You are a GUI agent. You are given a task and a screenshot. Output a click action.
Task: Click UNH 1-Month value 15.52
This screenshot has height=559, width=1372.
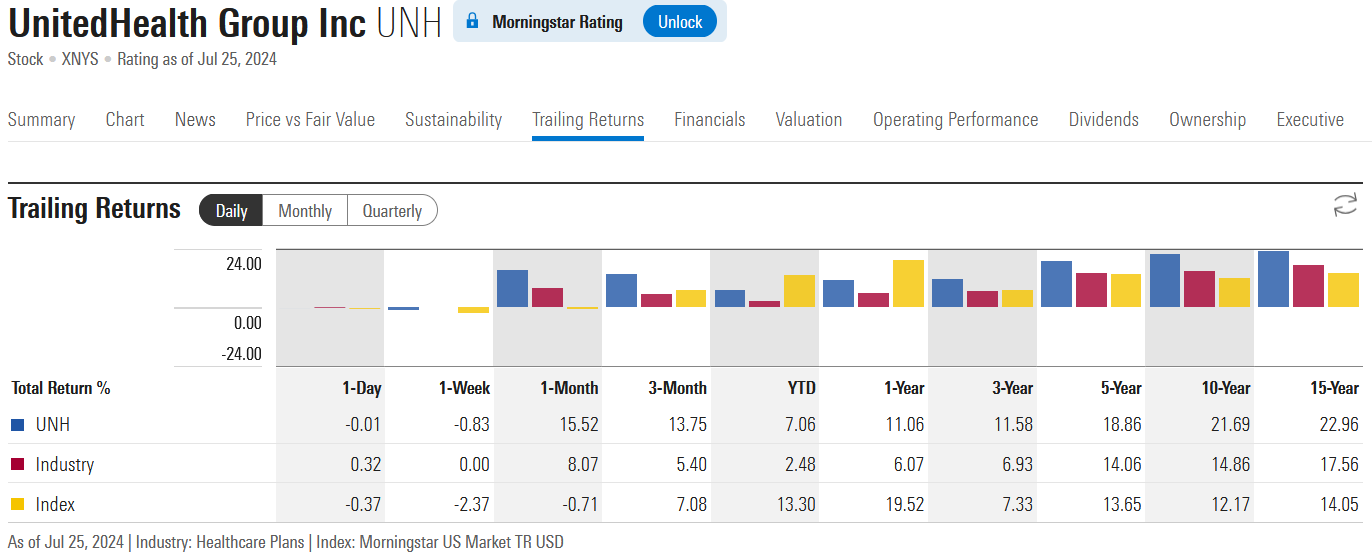point(578,425)
